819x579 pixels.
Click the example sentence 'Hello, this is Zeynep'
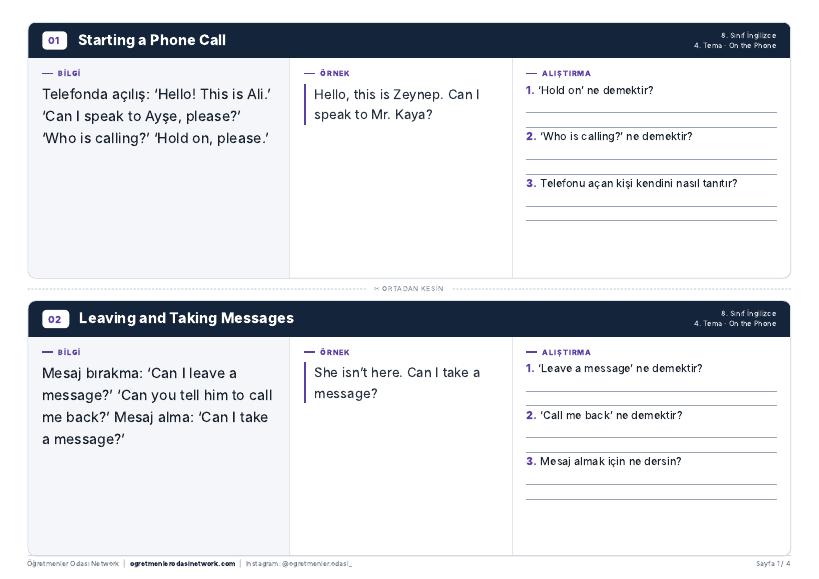click(396, 104)
